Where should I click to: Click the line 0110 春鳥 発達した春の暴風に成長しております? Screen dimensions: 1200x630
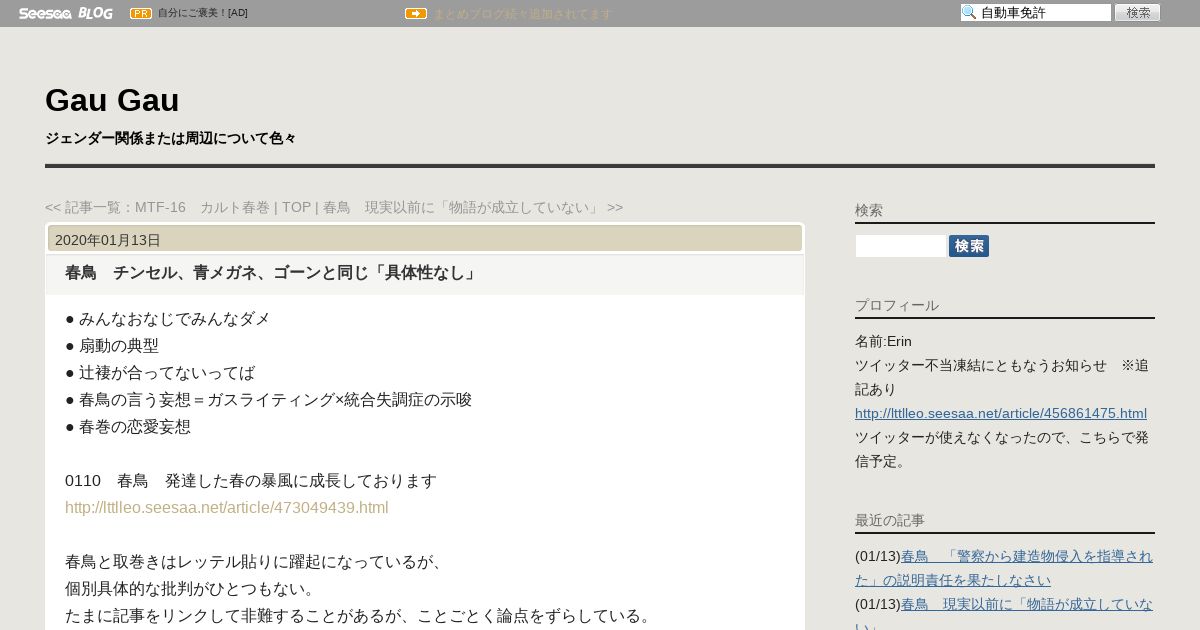click(x=251, y=481)
